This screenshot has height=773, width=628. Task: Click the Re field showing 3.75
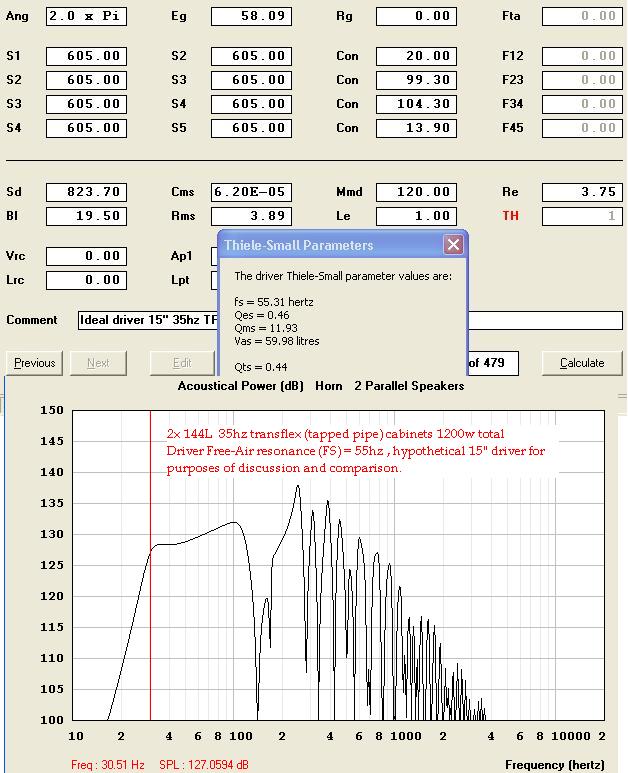click(x=582, y=192)
